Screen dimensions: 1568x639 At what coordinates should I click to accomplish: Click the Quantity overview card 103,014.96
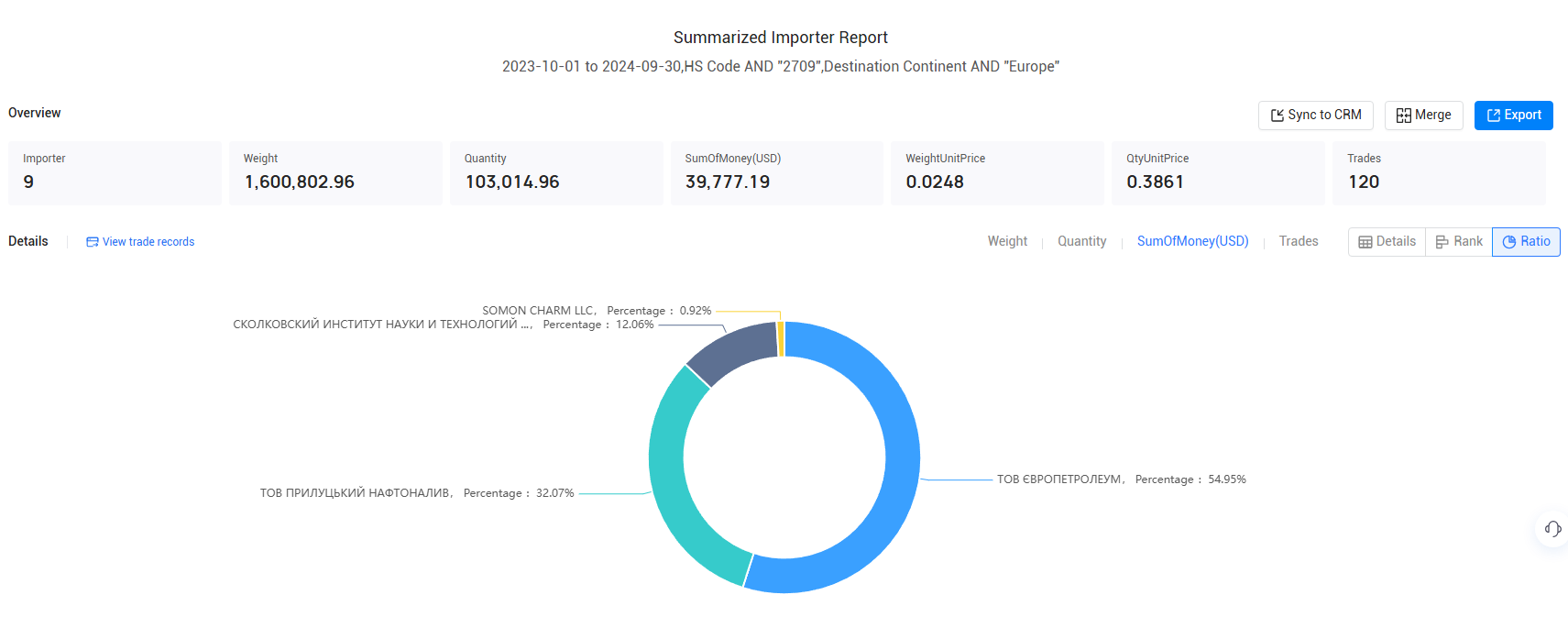(556, 173)
